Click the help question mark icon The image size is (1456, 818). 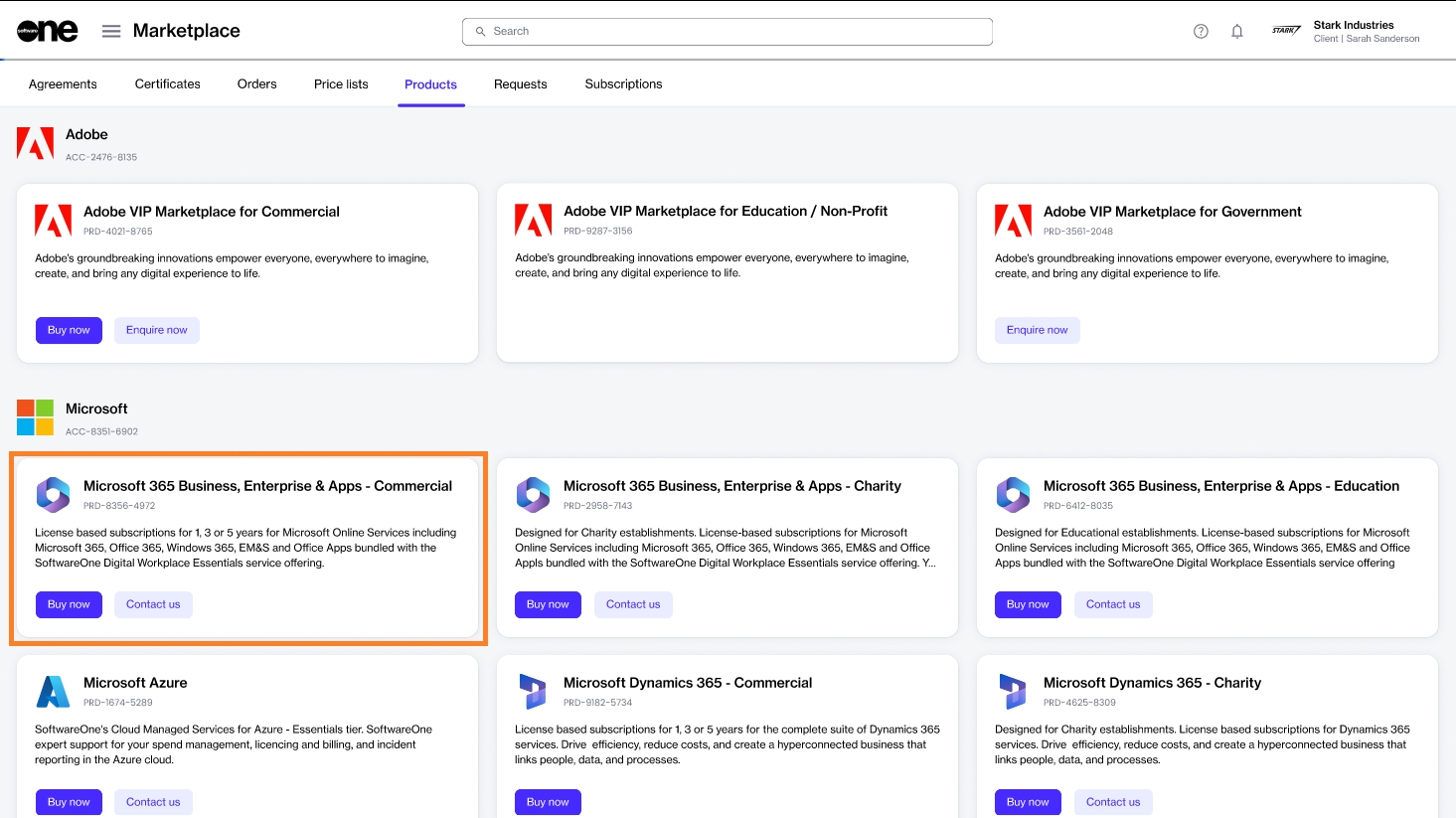[1201, 31]
